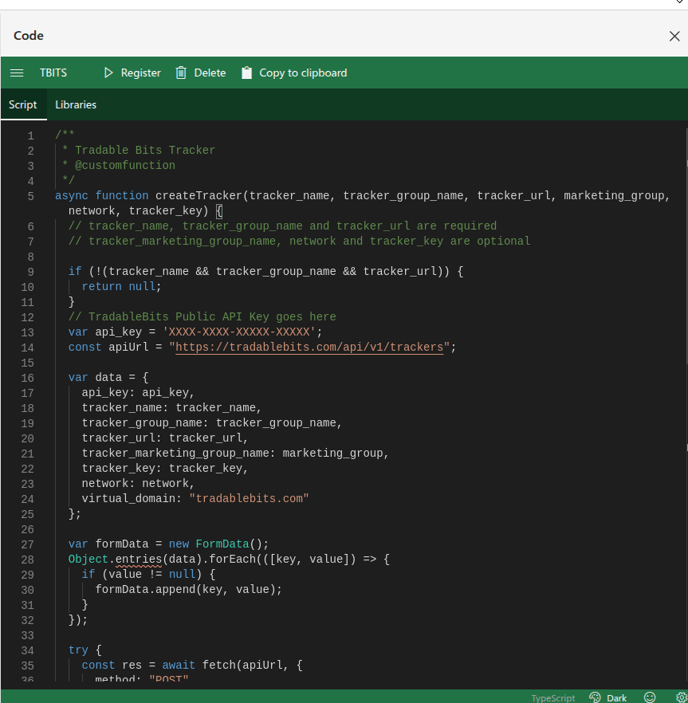This screenshot has width=688, height=703.
Task: Click the Delete trash icon
Action: coord(181,73)
